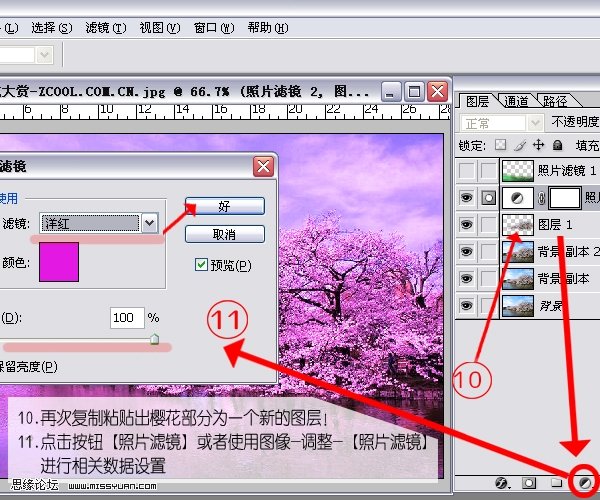Viewport: 600px width, 500px height.
Task: Hide 背景 layer visibility eye
Action: [x=466, y=305]
